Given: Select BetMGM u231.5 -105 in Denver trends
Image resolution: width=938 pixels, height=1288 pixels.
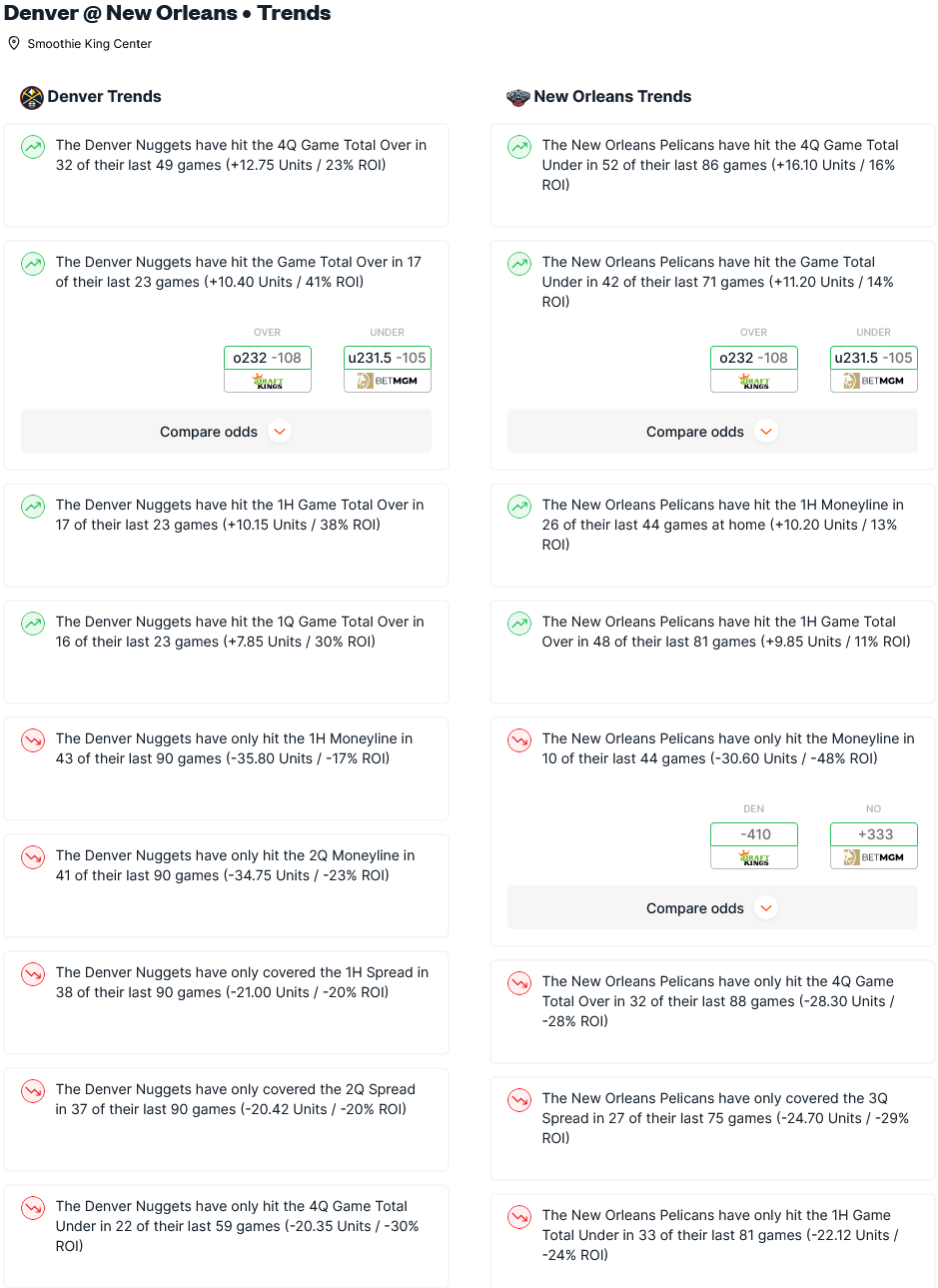Looking at the screenshot, I should click(x=388, y=369).
